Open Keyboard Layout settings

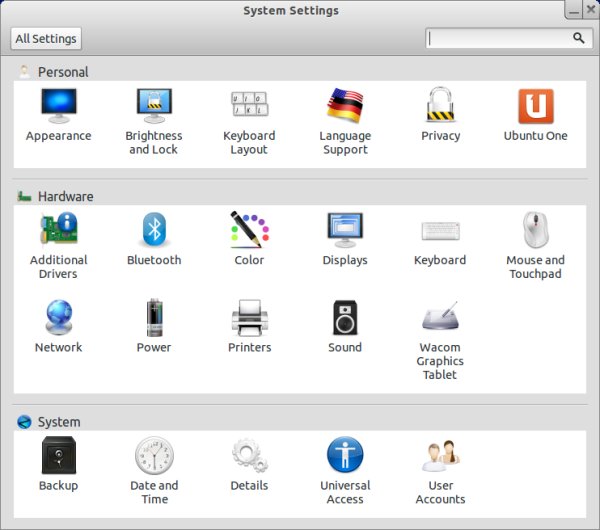pos(249,121)
